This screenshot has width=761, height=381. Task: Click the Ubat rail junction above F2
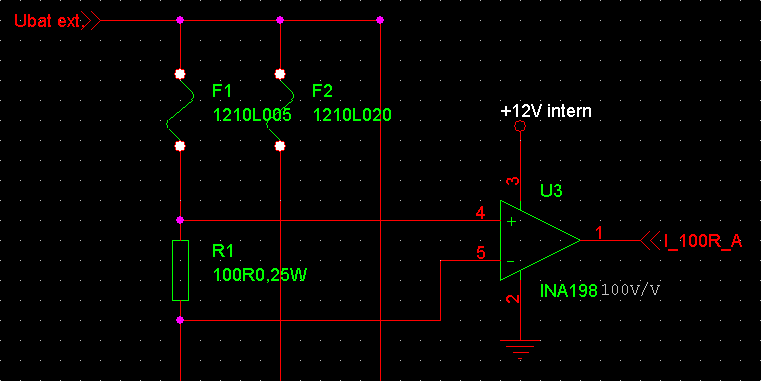coord(280,20)
